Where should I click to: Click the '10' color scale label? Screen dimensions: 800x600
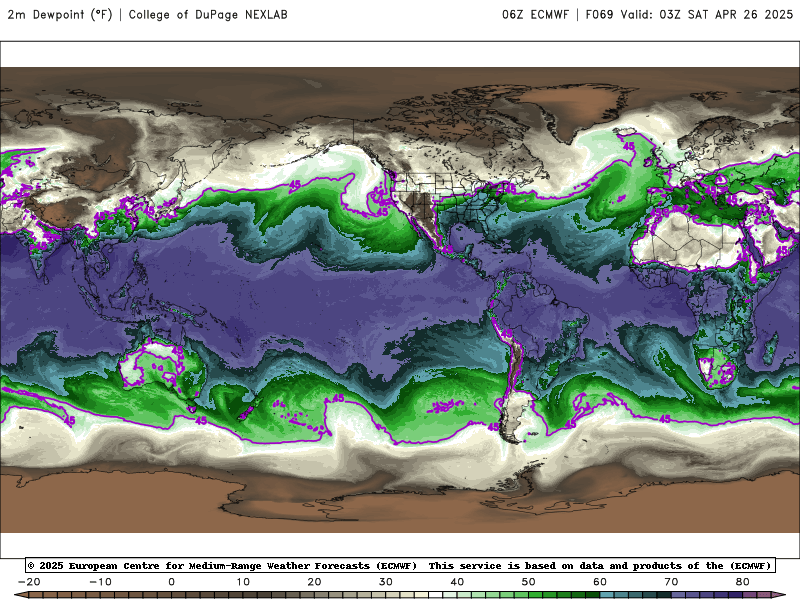click(243, 582)
